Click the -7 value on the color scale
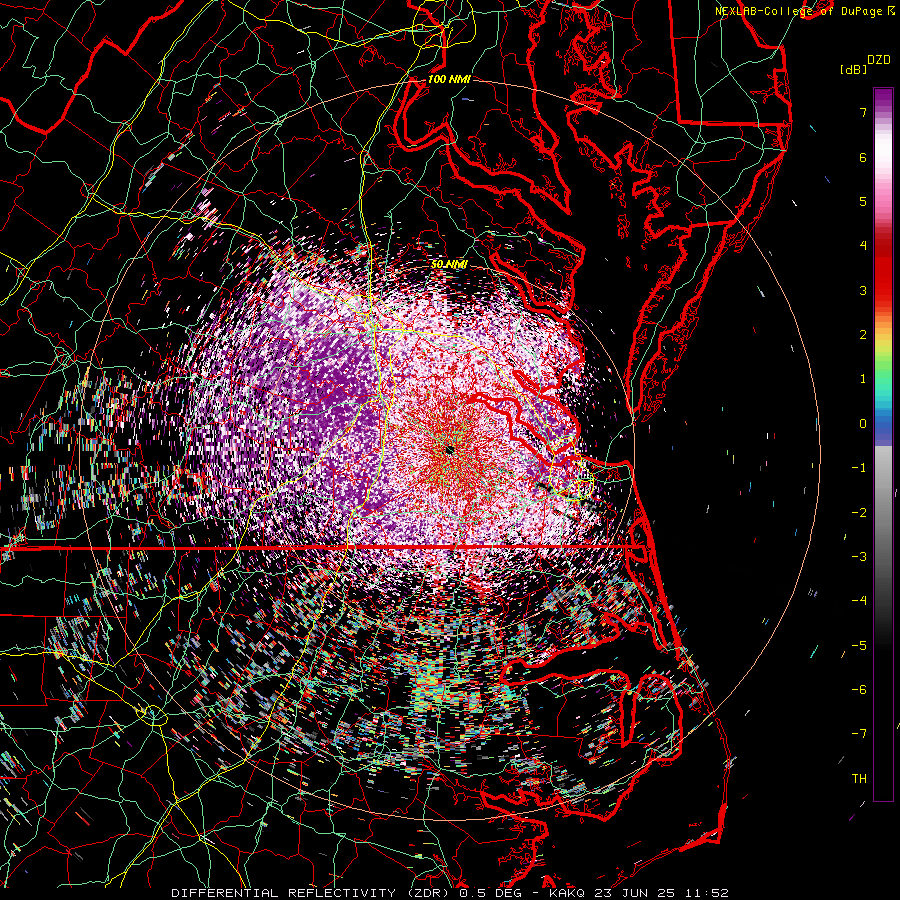 [x=859, y=734]
